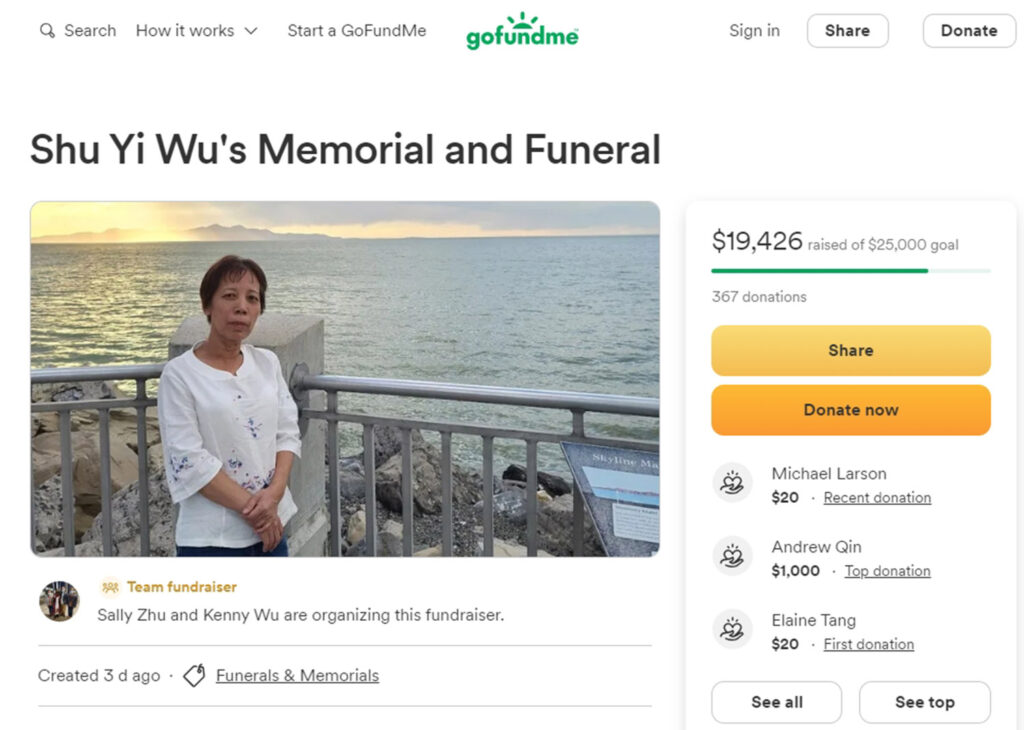Click the yellow Share button

850,350
